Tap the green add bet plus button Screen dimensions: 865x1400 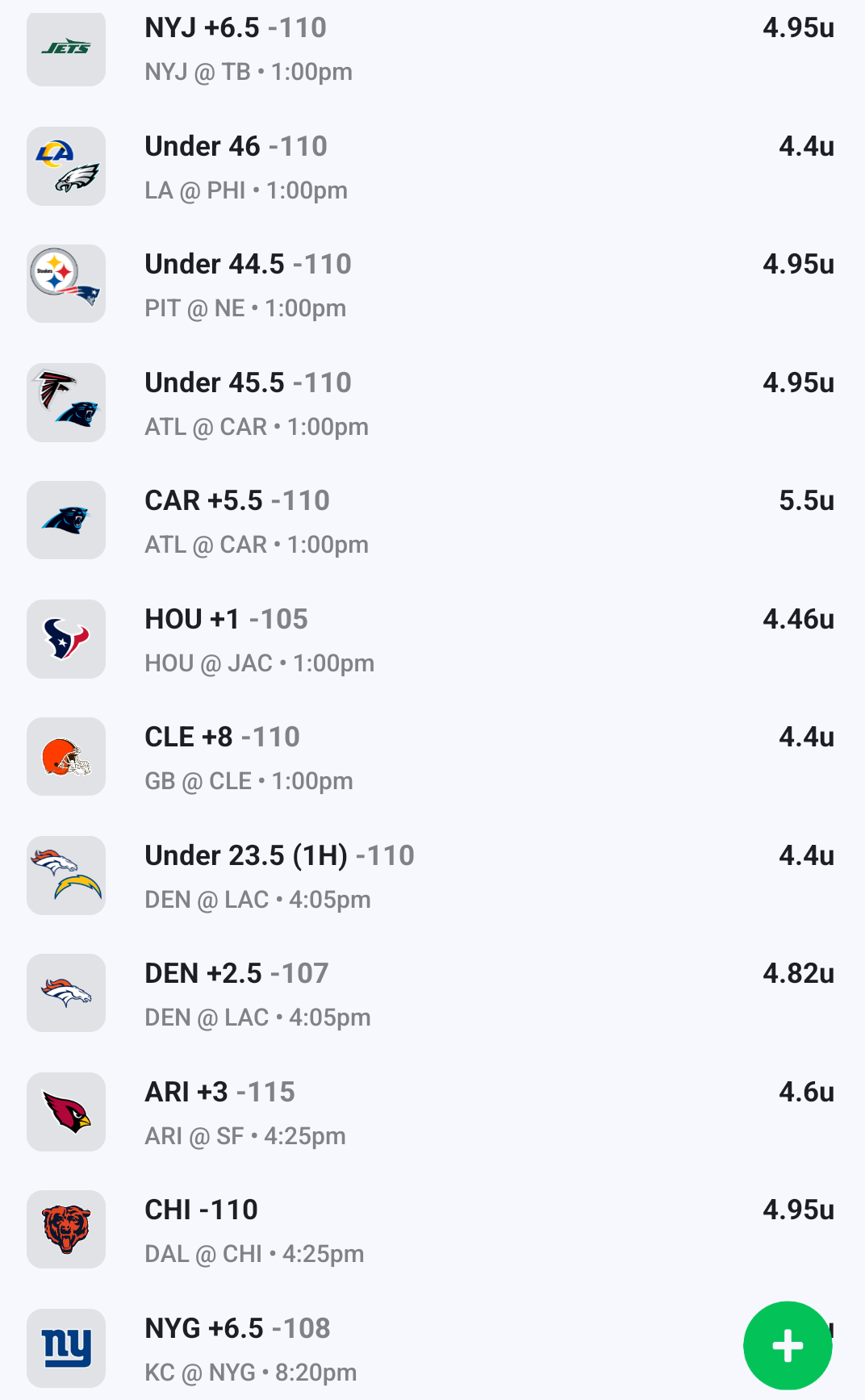(787, 1345)
